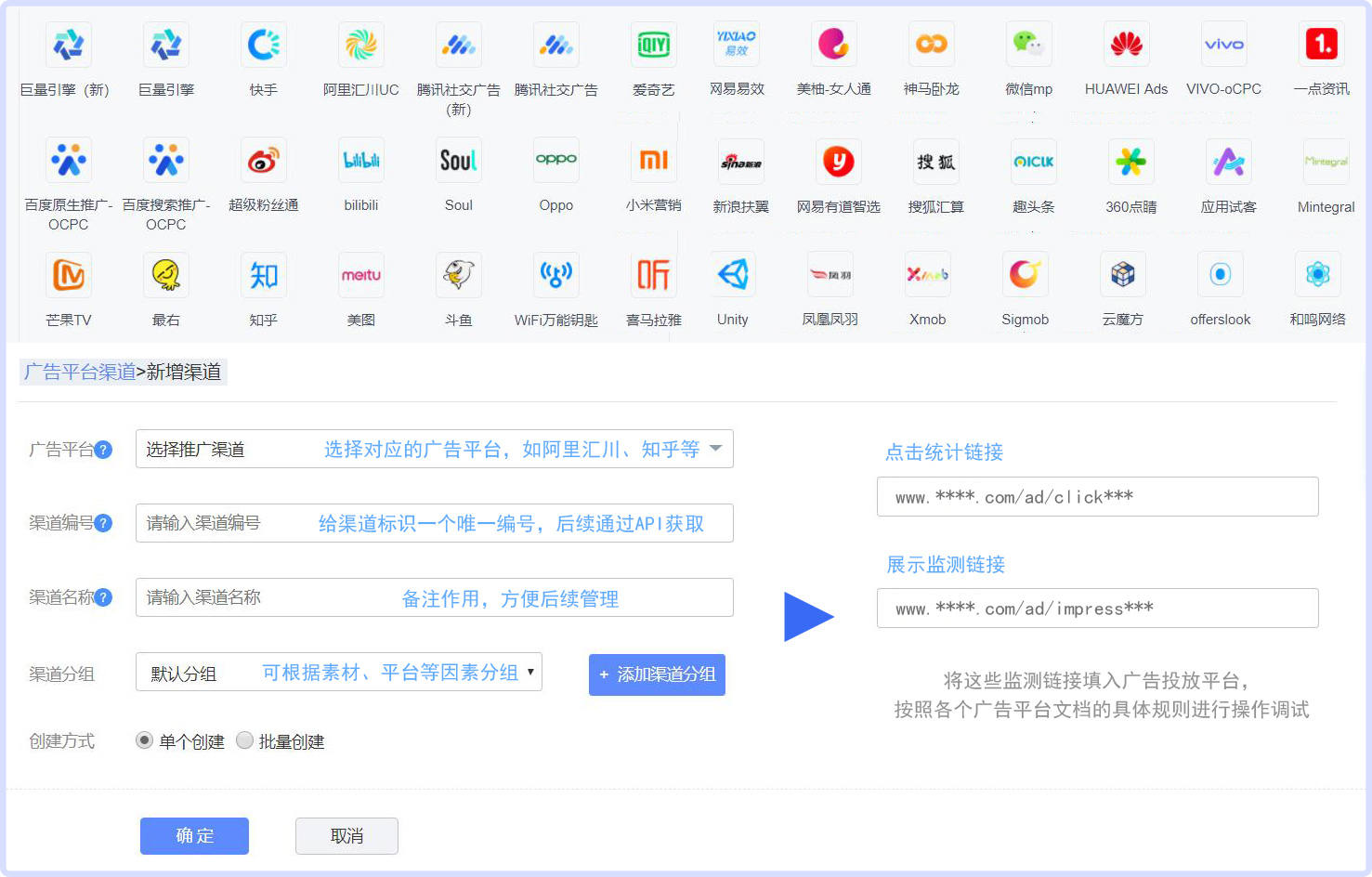The width and height of the screenshot is (1372, 877).
Task: Choose the 芒果TV icon
Action: (x=69, y=275)
